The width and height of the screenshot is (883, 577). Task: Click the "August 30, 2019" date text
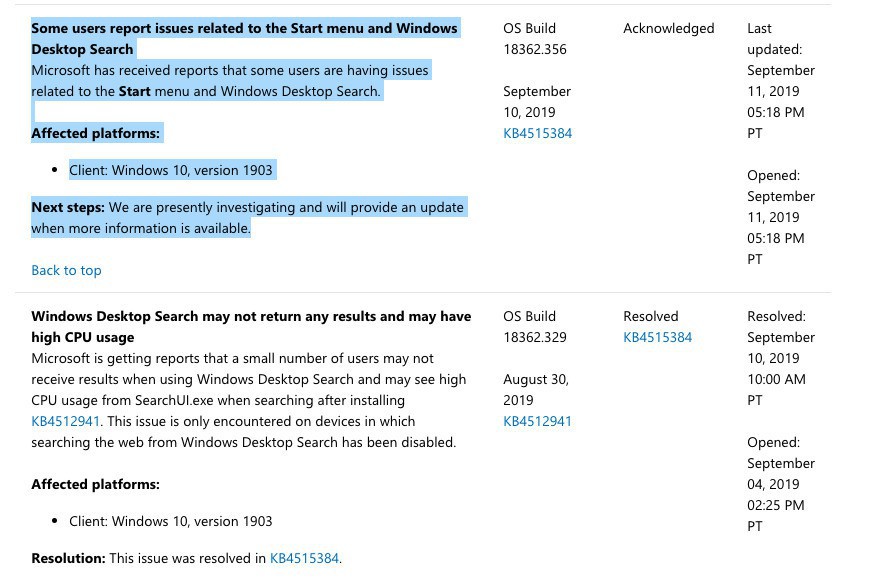(x=537, y=389)
